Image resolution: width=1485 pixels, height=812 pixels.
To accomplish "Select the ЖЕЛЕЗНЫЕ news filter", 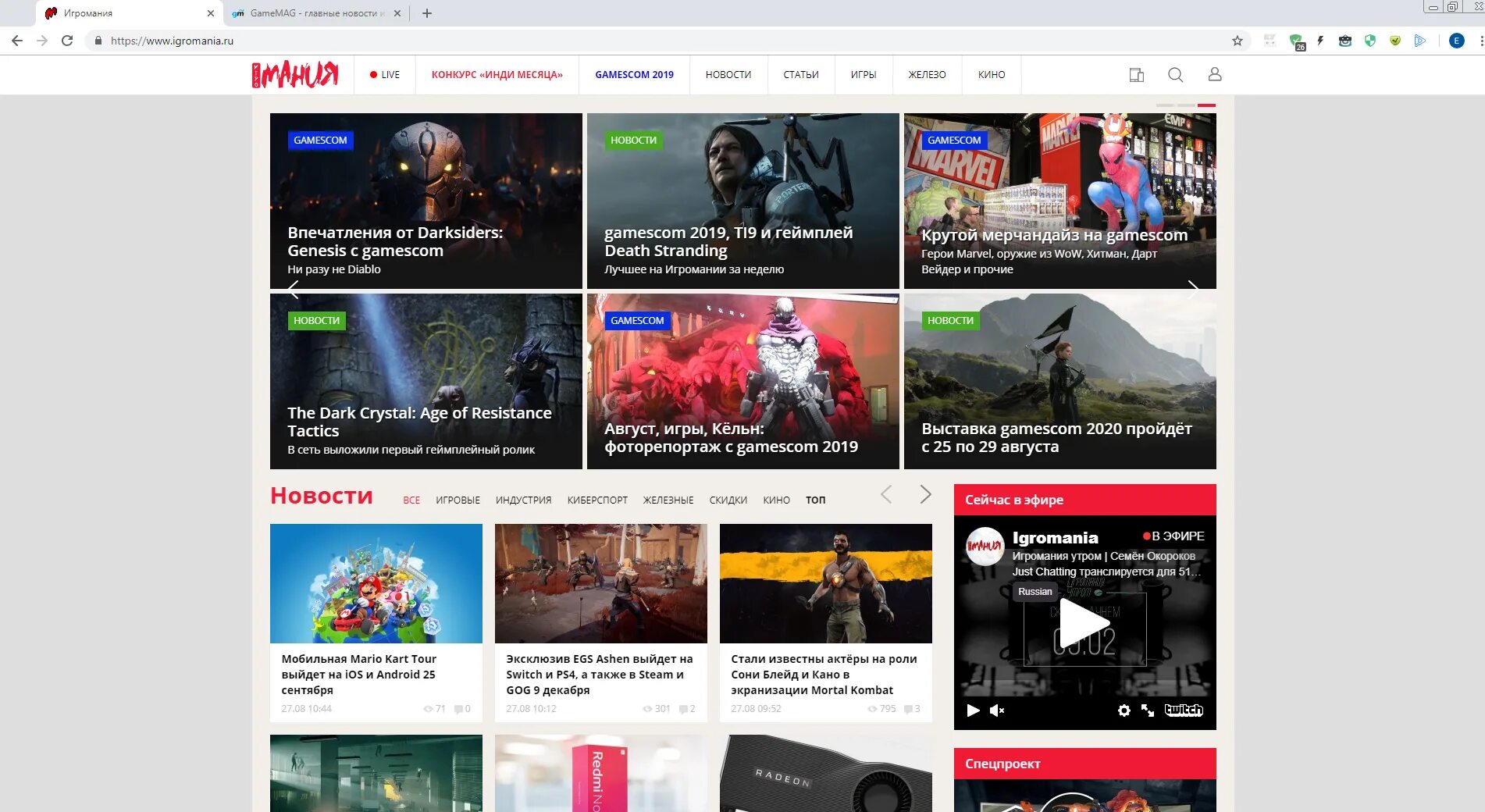I will pyautogui.click(x=668, y=500).
